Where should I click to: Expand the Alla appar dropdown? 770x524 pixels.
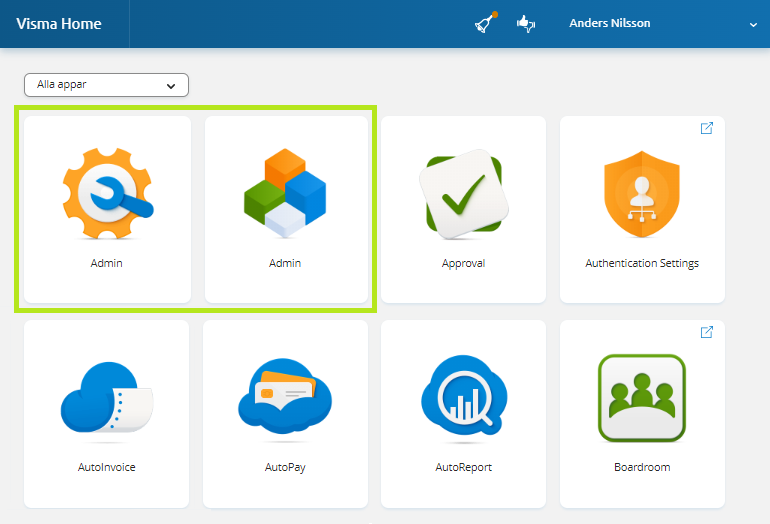click(107, 85)
